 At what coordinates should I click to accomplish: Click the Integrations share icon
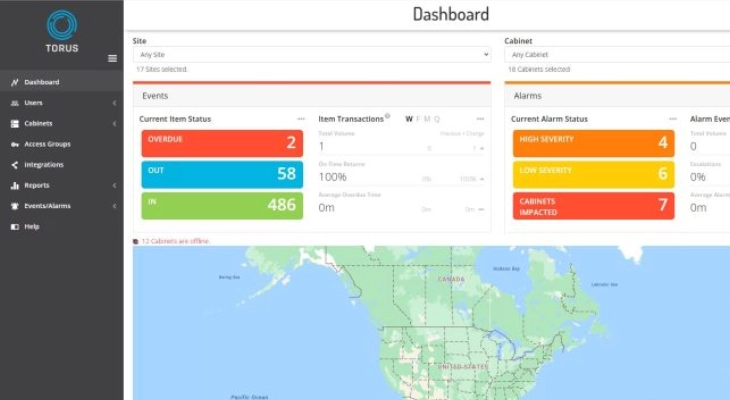coord(14,165)
